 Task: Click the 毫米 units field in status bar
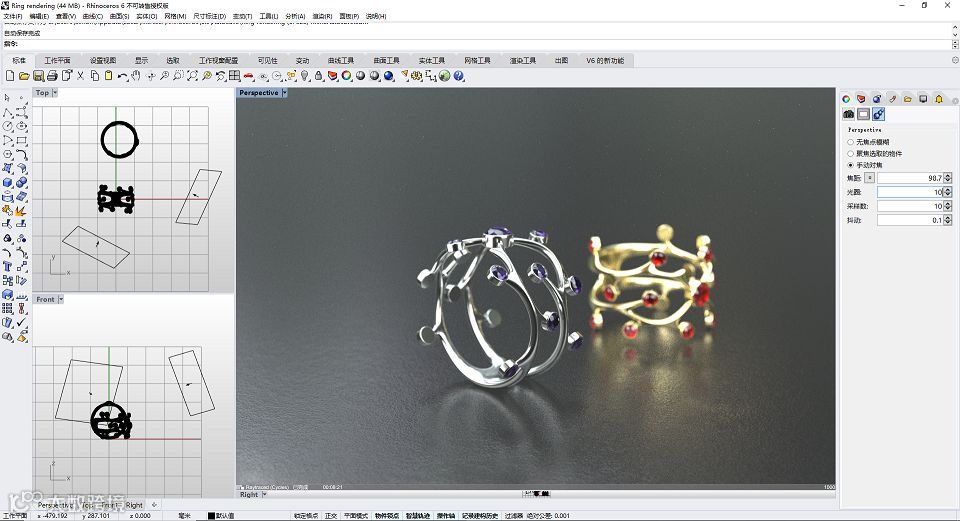coord(184,516)
